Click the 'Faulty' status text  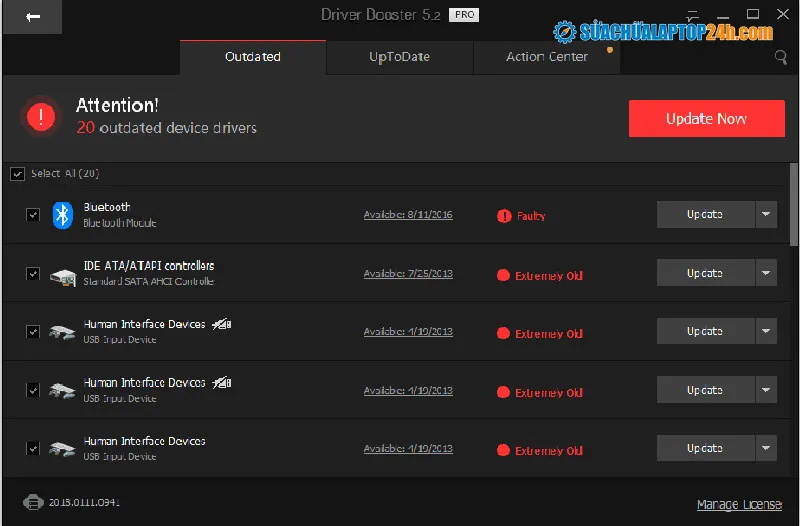point(531,216)
